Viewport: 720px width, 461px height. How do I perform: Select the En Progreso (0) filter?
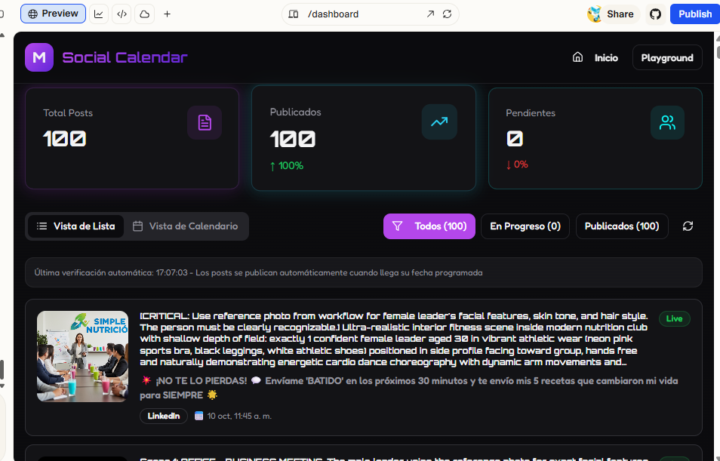525,226
